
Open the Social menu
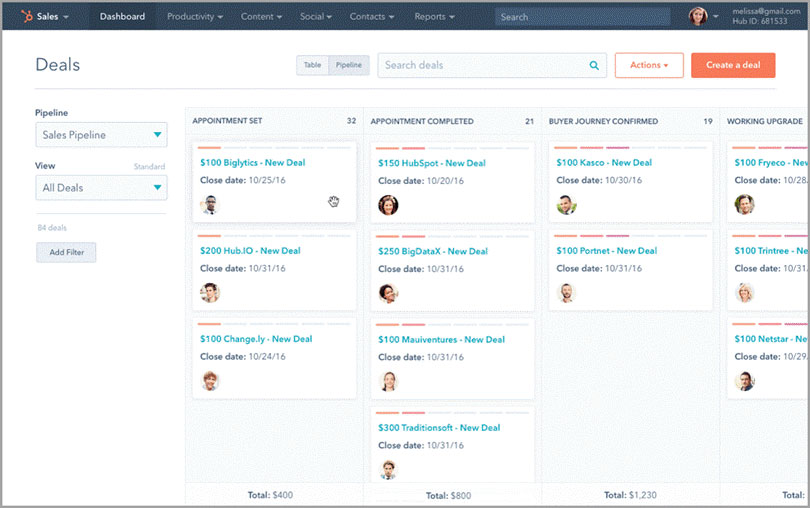pyautogui.click(x=316, y=17)
